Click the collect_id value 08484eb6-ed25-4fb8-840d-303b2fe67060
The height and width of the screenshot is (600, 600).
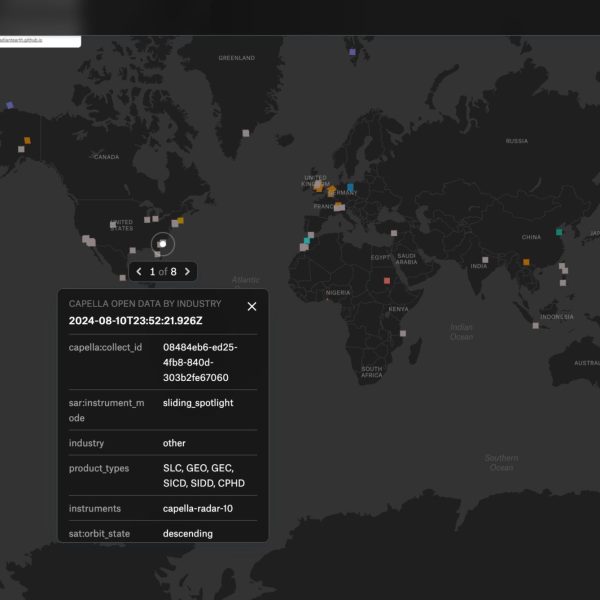[200, 362]
